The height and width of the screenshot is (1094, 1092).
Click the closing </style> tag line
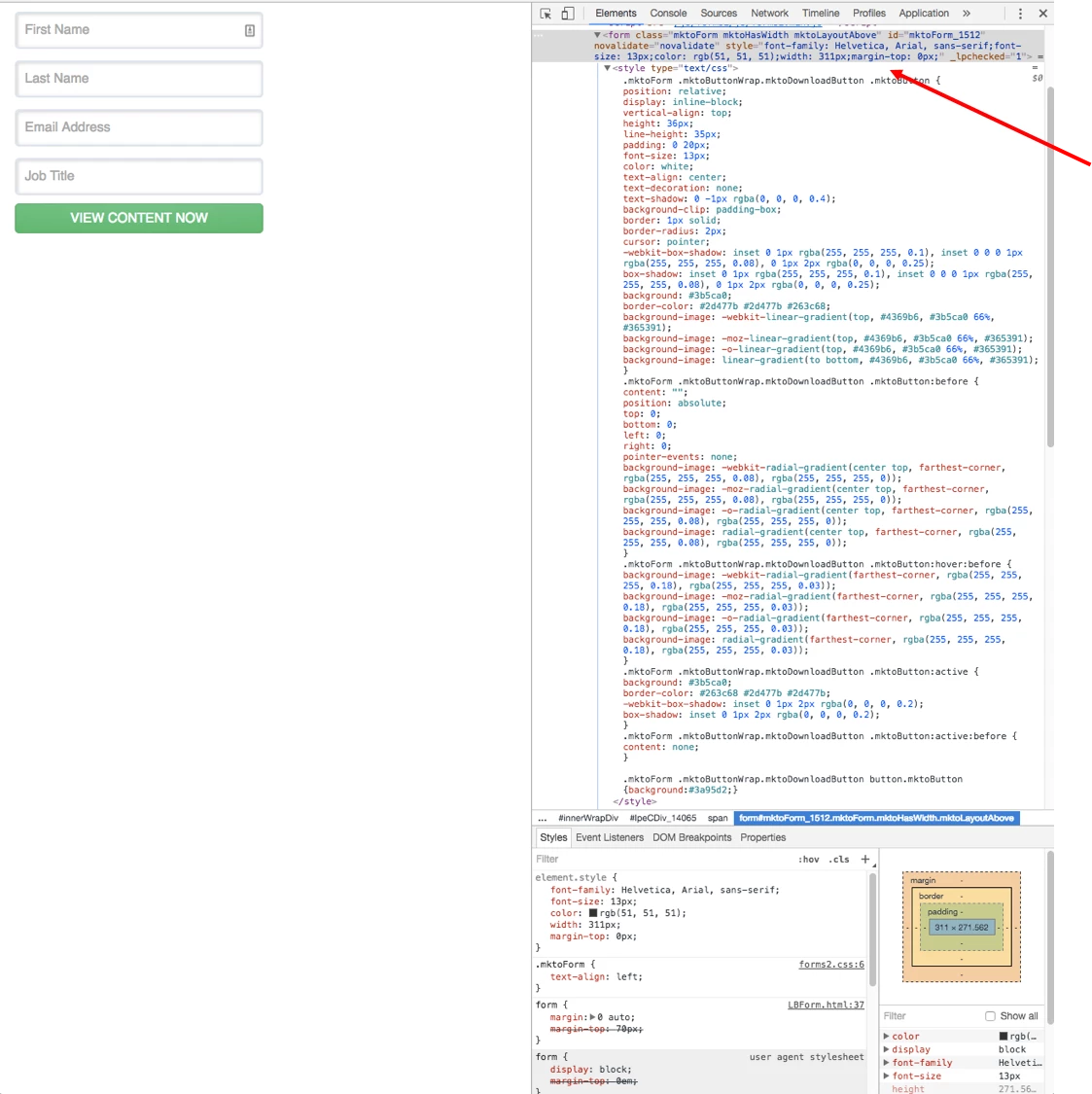click(x=634, y=801)
